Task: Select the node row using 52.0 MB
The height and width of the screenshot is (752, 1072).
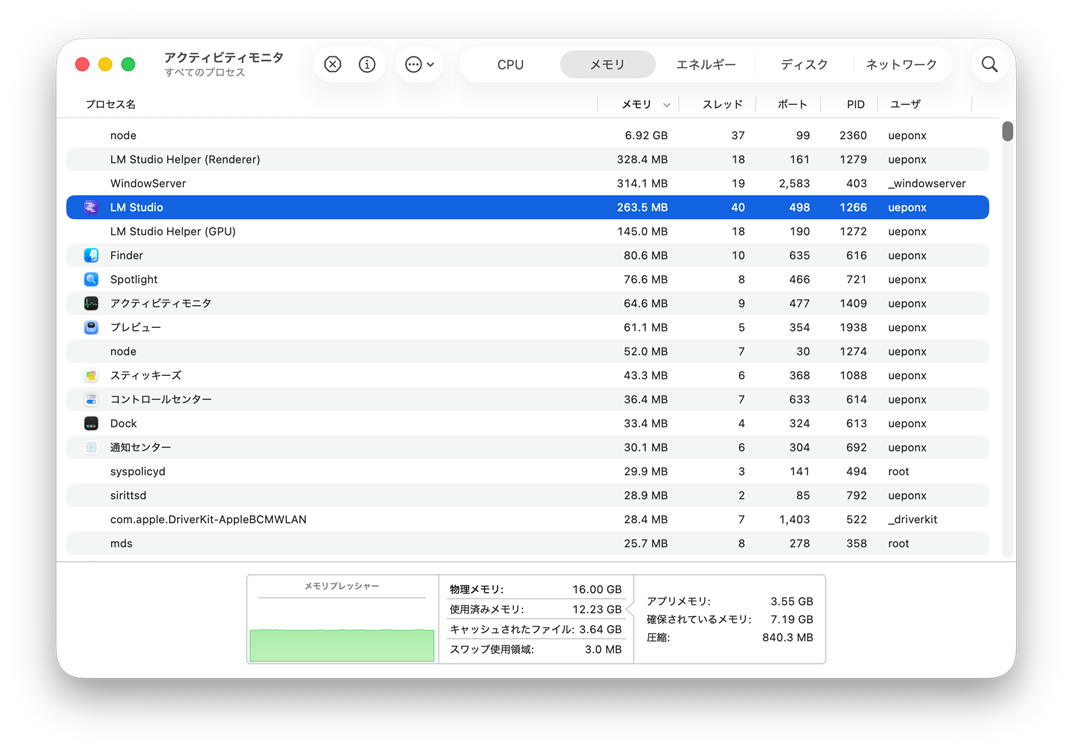Action: (527, 351)
